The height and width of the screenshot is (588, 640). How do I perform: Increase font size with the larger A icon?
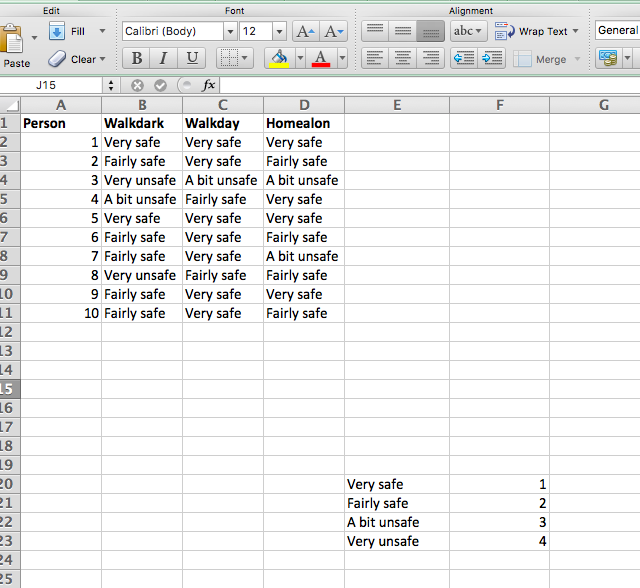306,32
